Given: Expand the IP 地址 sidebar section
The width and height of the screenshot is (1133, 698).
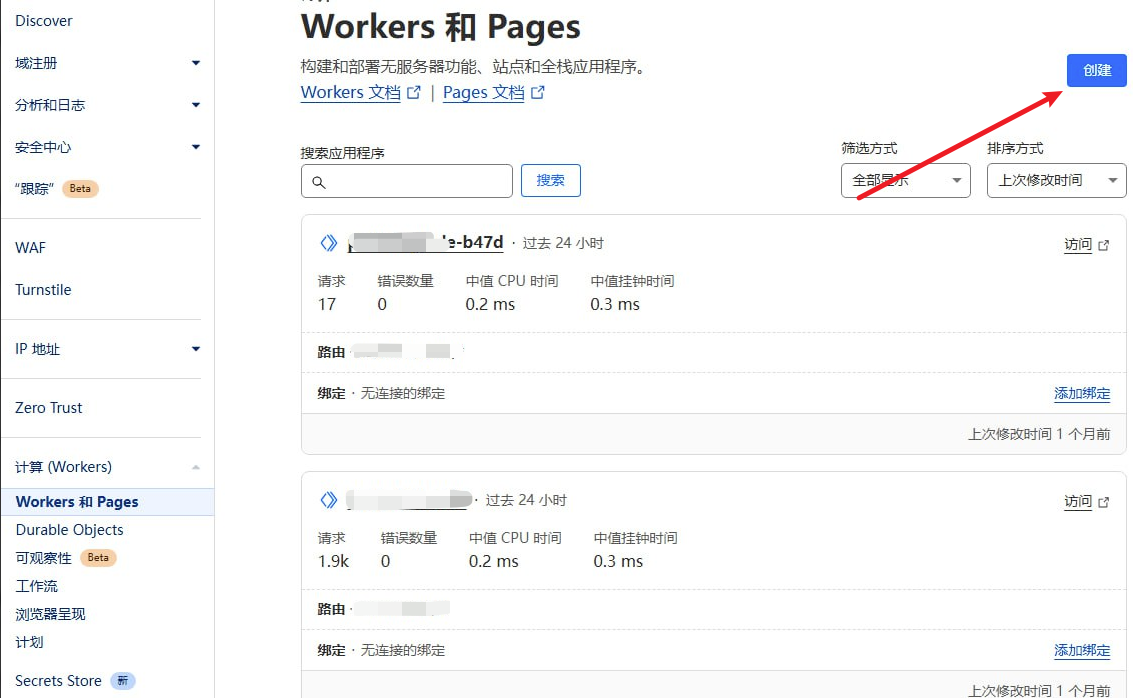Looking at the screenshot, I should pyautogui.click(x=107, y=349).
